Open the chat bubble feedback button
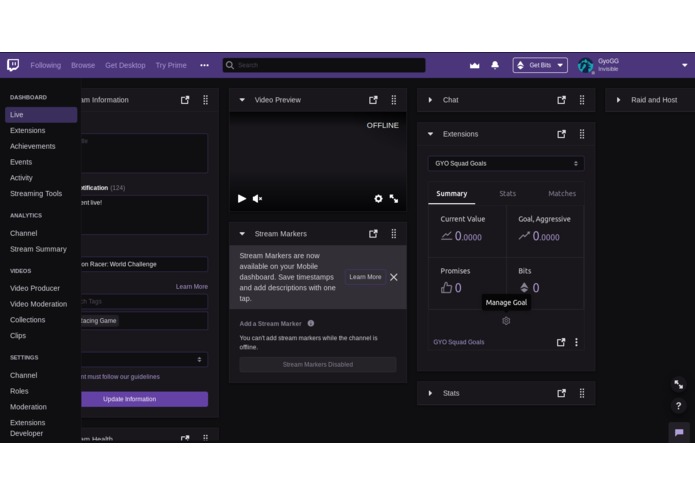Screen dimensions: 695x494 tap(679, 432)
